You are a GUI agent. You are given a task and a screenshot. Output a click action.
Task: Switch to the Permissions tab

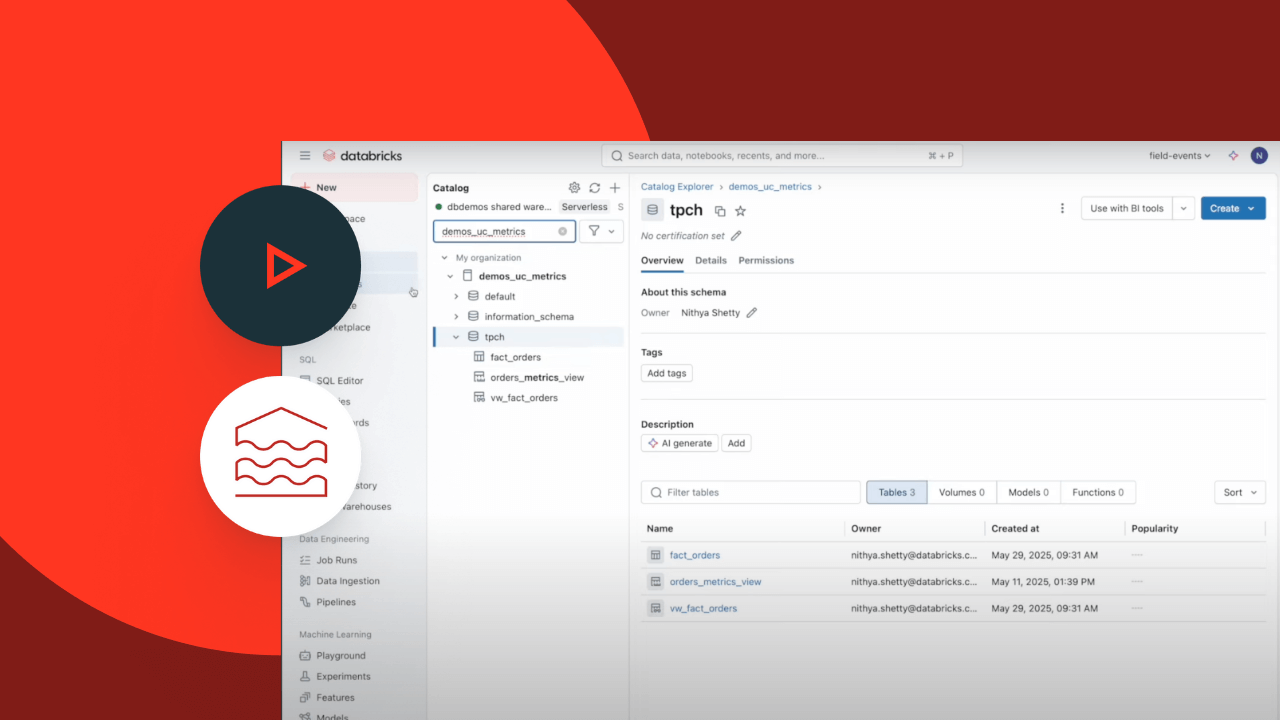click(766, 260)
